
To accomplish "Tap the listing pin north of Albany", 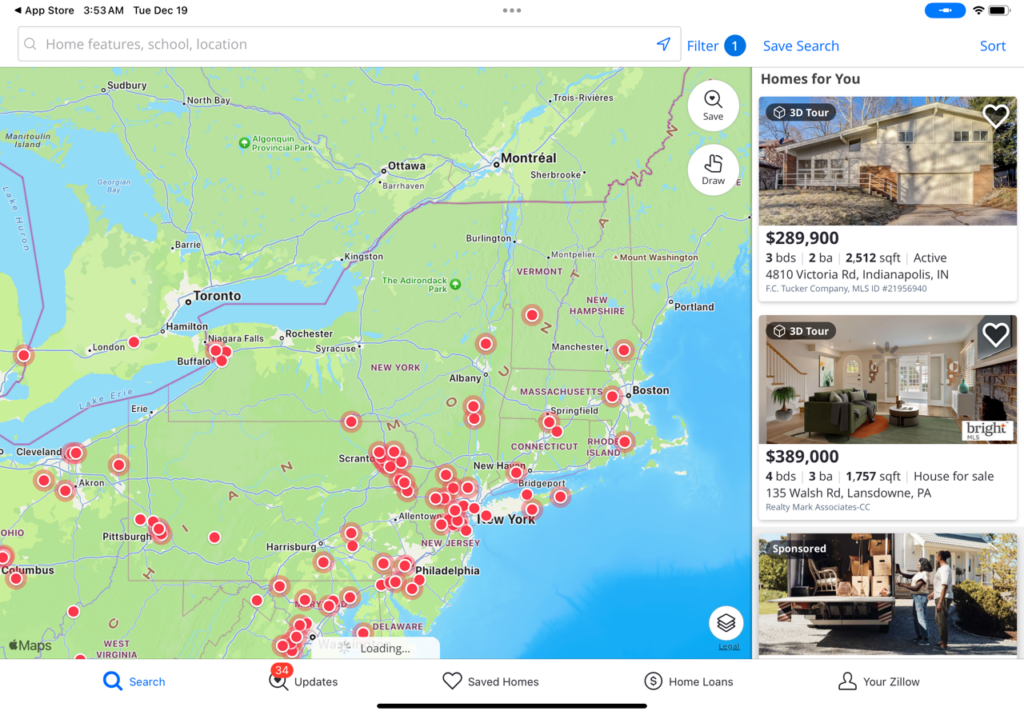I will [485, 343].
